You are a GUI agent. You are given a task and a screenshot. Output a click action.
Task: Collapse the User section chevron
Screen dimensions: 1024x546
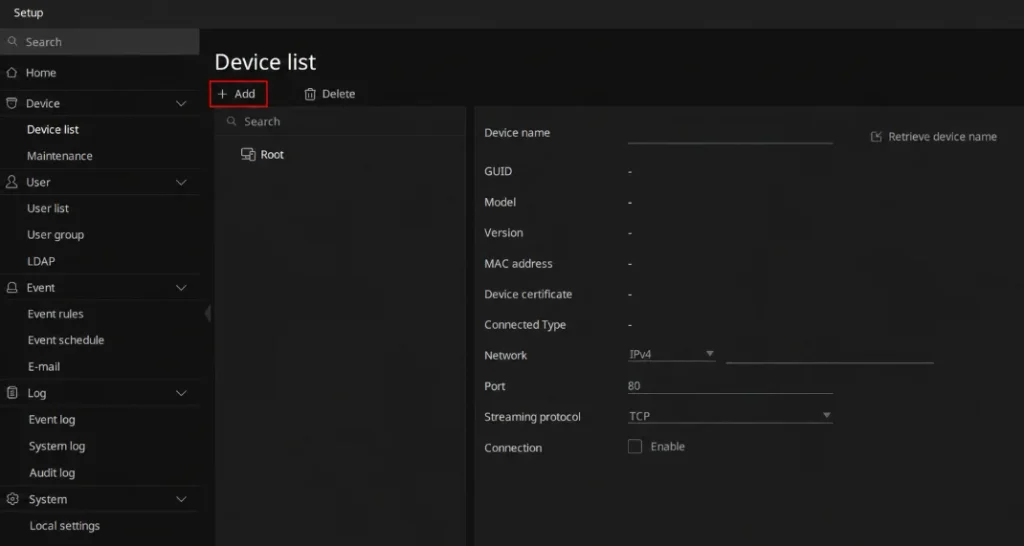tap(181, 182)
